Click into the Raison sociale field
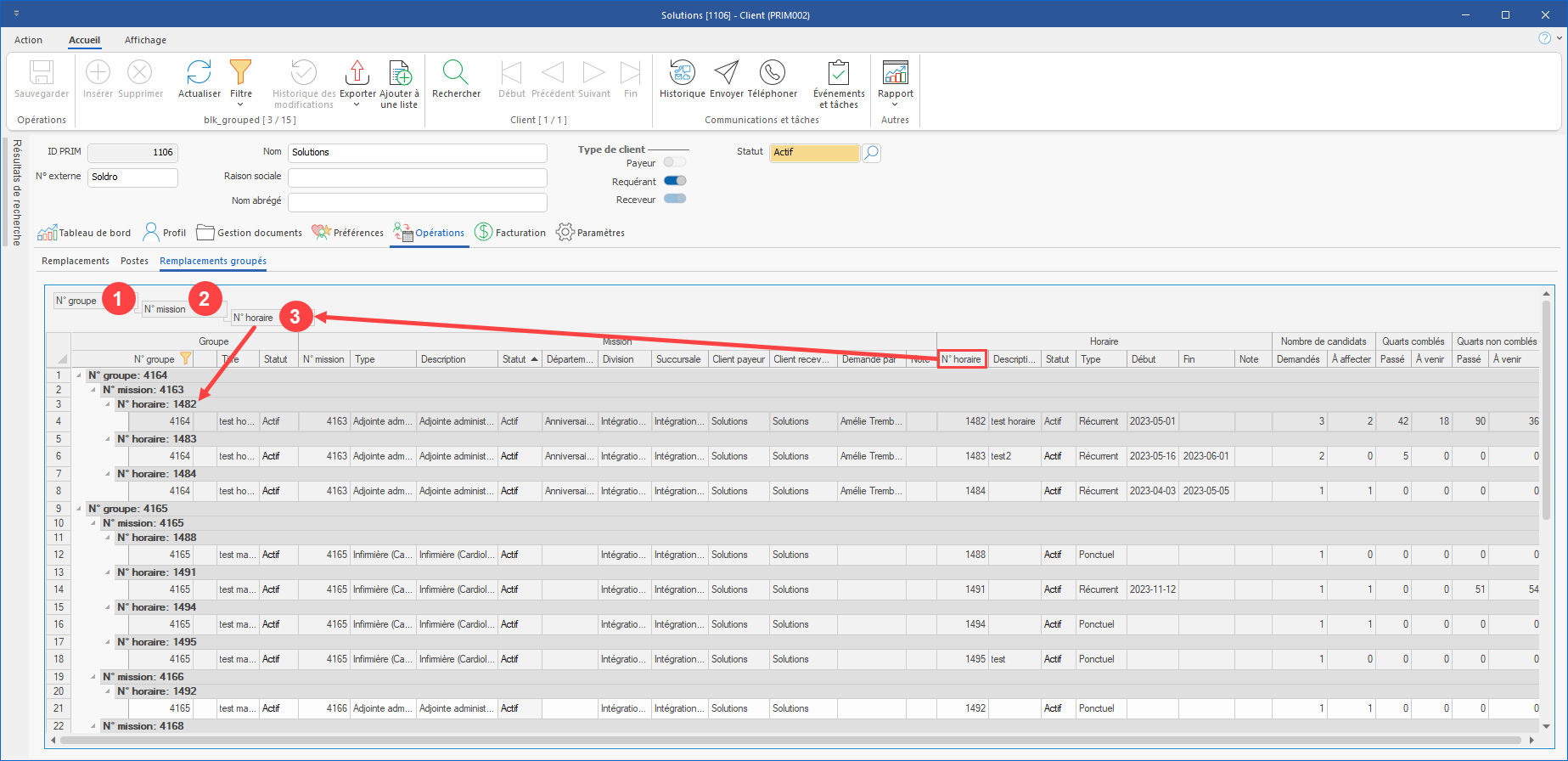The width and height of the screenshot is (1568, 761). [x=417, y=178]
